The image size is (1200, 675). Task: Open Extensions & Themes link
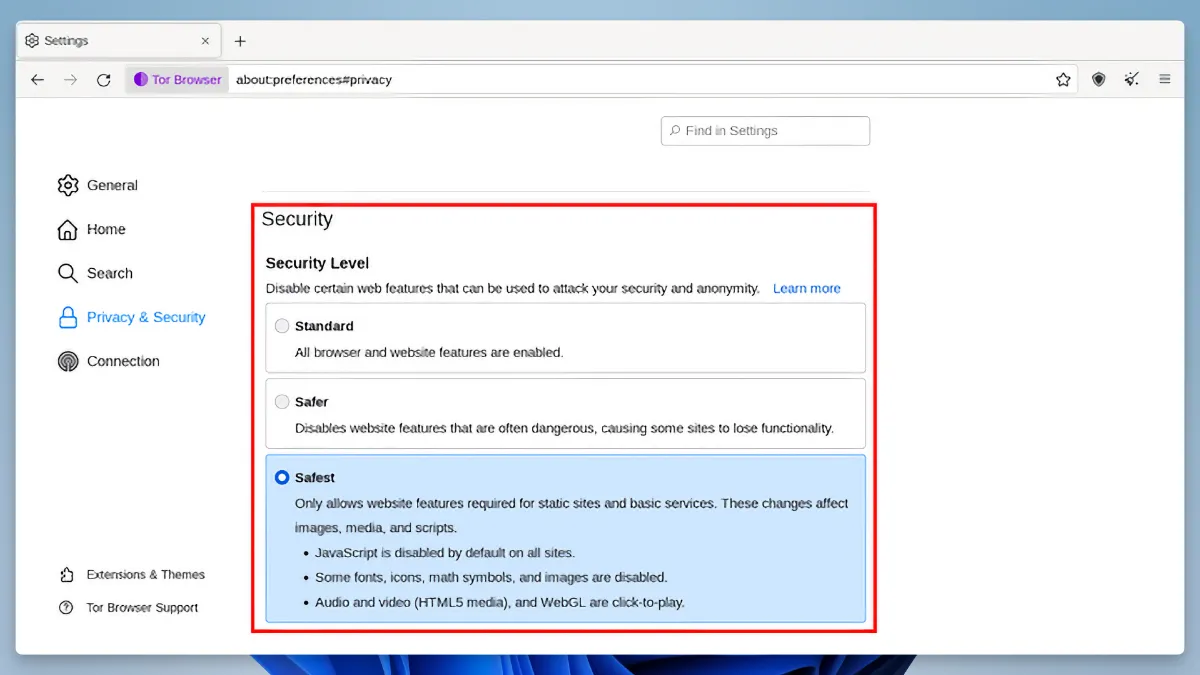tap(145, 575)
